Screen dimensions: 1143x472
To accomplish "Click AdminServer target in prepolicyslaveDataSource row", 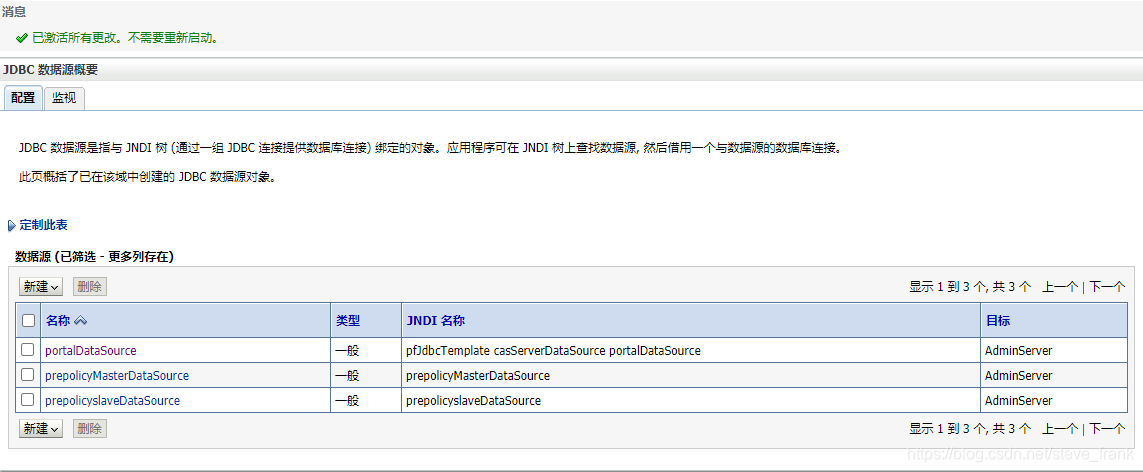I will tap(1018, 401).
